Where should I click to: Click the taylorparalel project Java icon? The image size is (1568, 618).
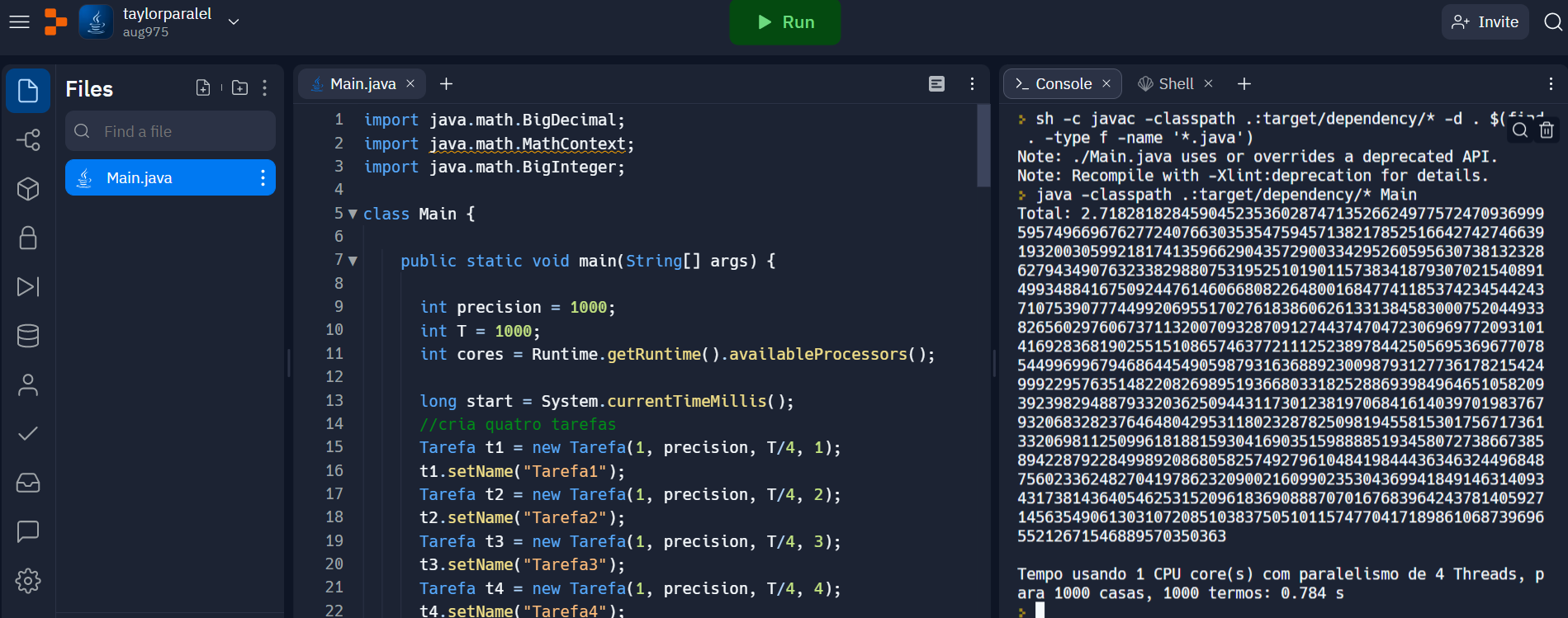click(96, 22)
